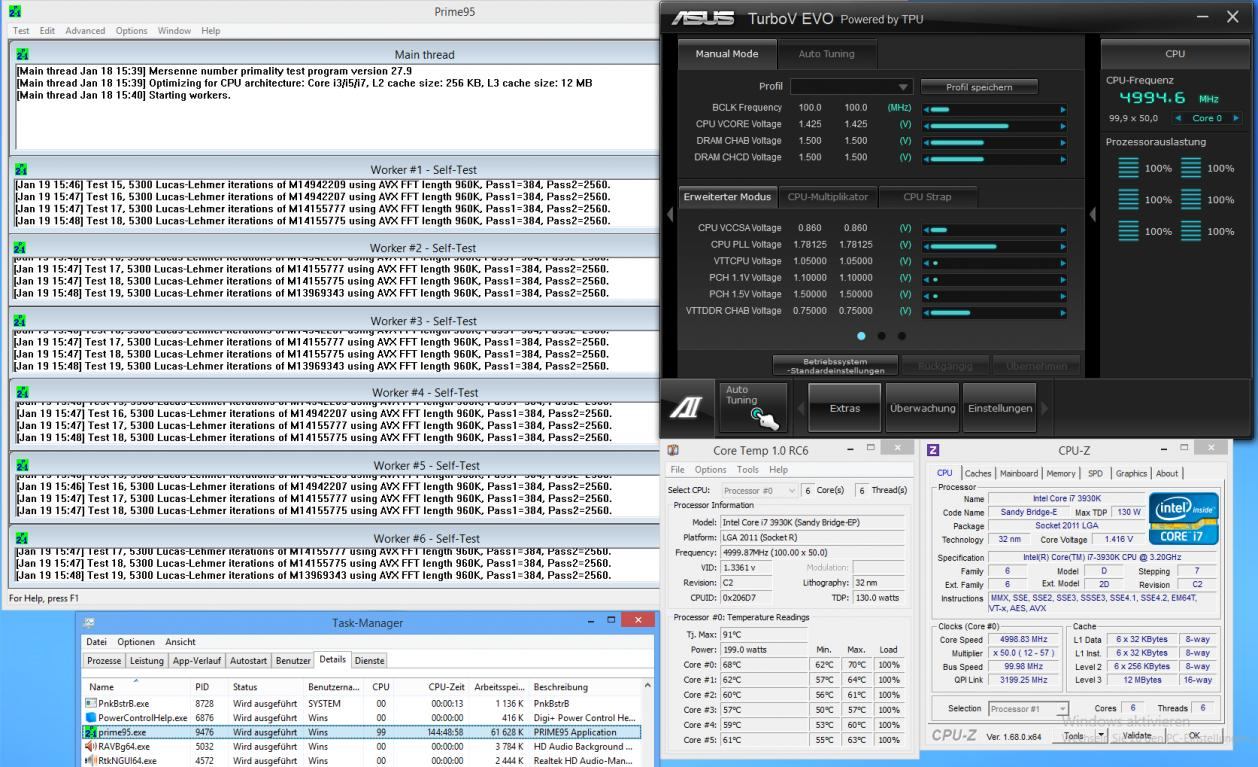Click Profil speichern button

978,87
